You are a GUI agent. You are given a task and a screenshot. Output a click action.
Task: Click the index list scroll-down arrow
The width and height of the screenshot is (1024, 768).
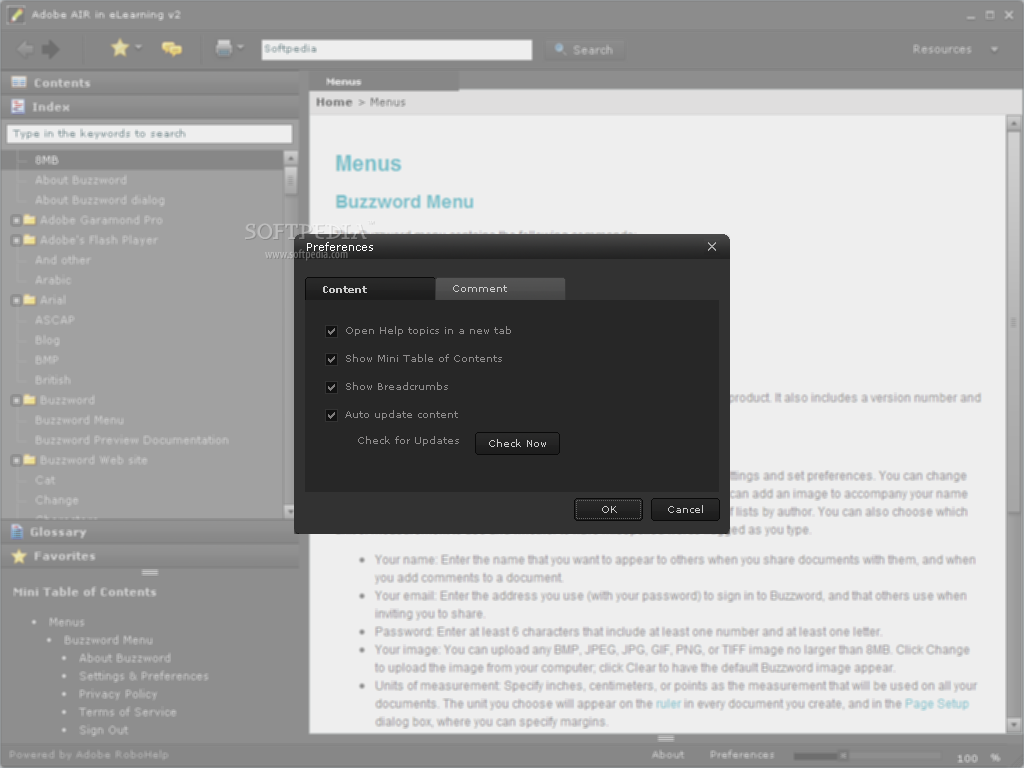(291, 511)
